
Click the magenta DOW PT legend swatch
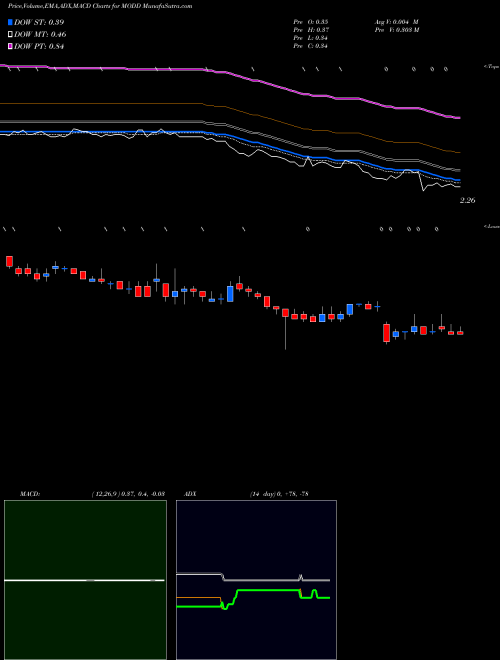coord(10,47)
